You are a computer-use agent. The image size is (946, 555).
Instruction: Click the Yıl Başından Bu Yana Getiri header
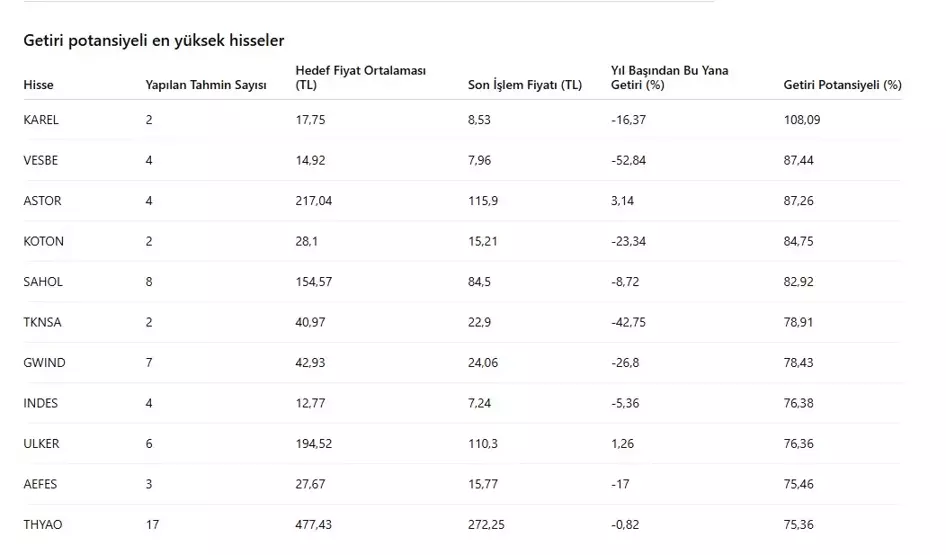(670, 77)
